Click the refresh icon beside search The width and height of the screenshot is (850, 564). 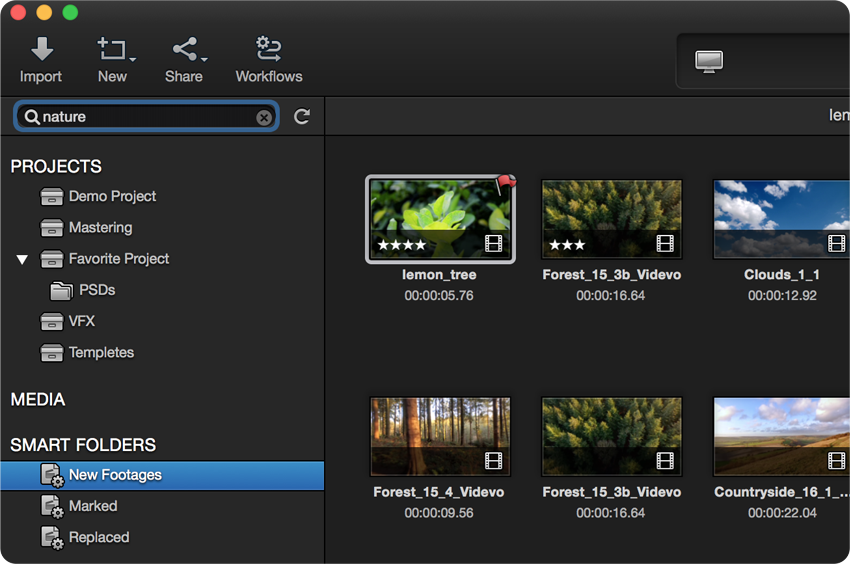[302, 117]
